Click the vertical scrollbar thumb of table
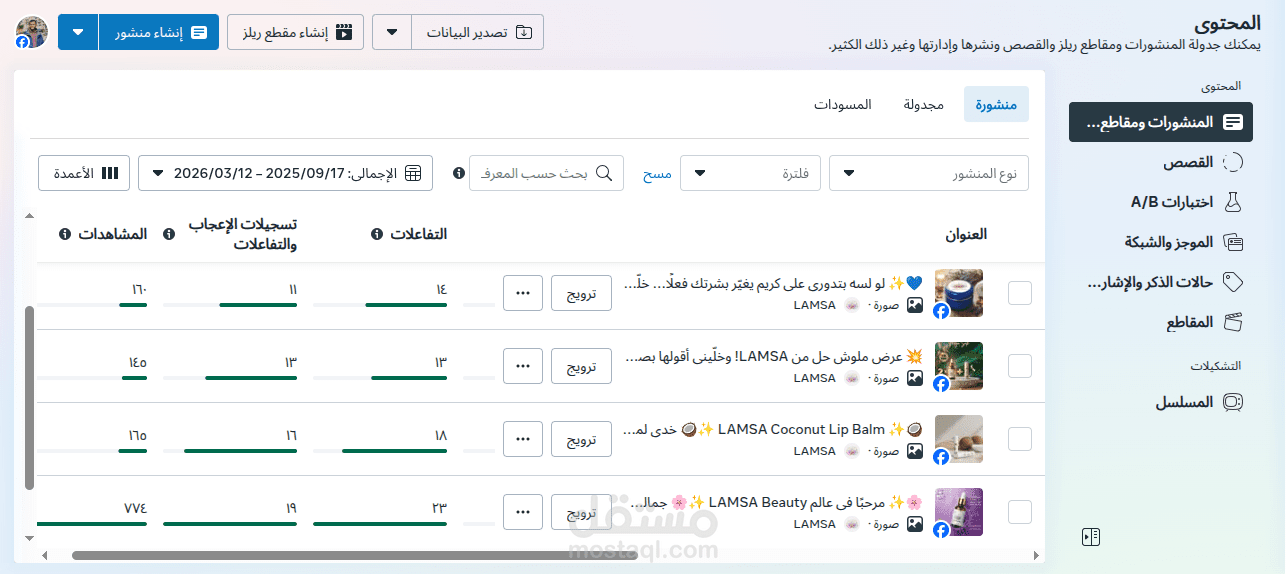Screen dimensions: 1287x574 [x=29, y=398]
